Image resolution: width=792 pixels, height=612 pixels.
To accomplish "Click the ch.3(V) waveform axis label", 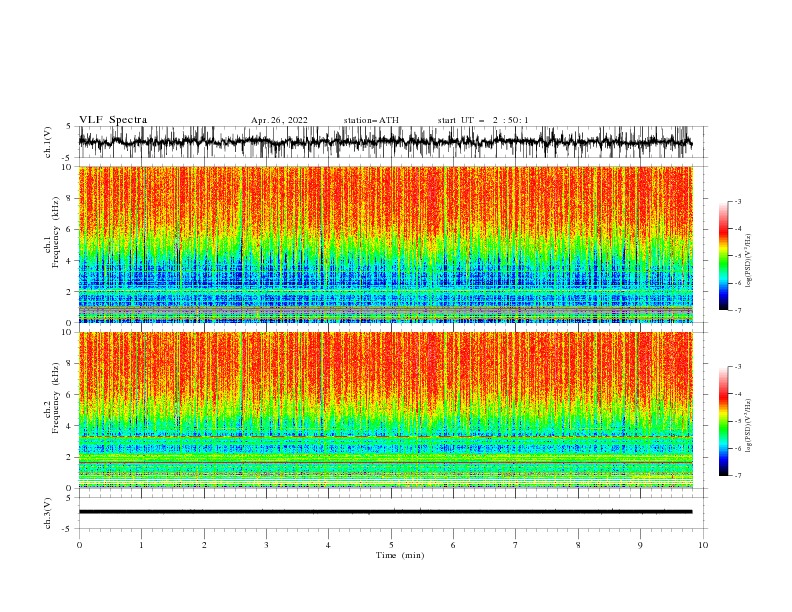I will click(48, 513).
